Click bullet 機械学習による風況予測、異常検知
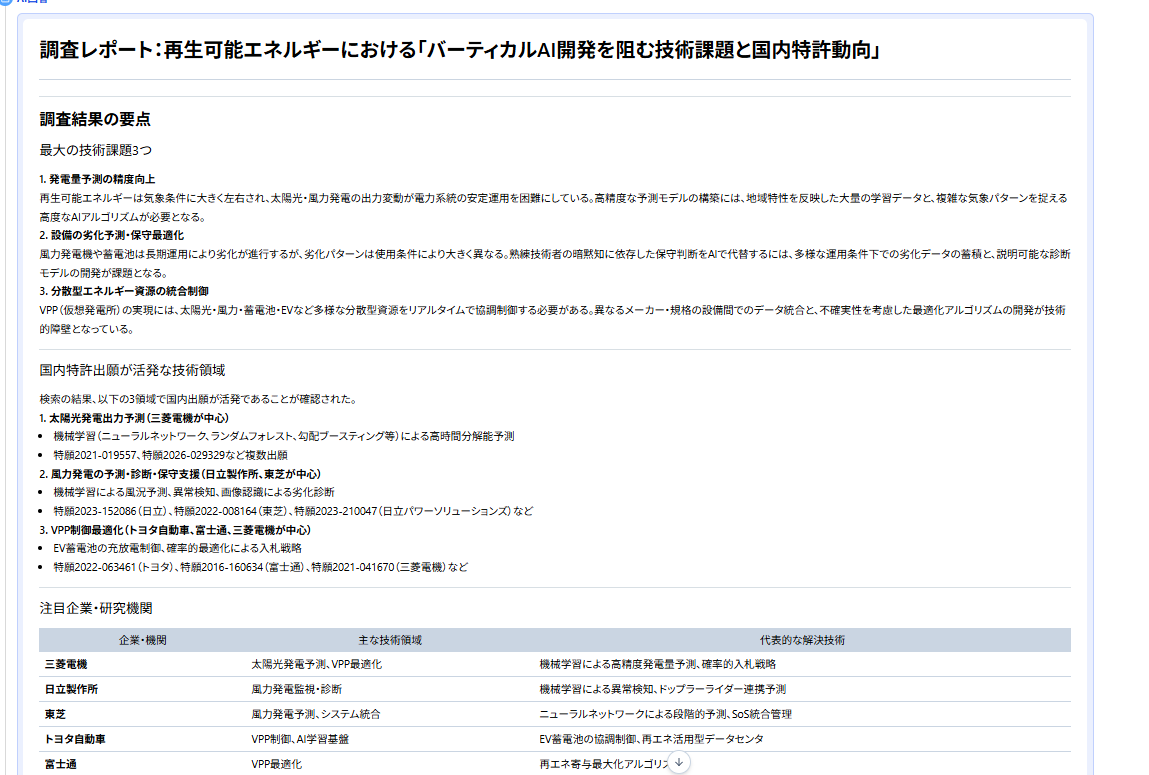The height and width of the screenshot is (775, 1149). [193, 492]
